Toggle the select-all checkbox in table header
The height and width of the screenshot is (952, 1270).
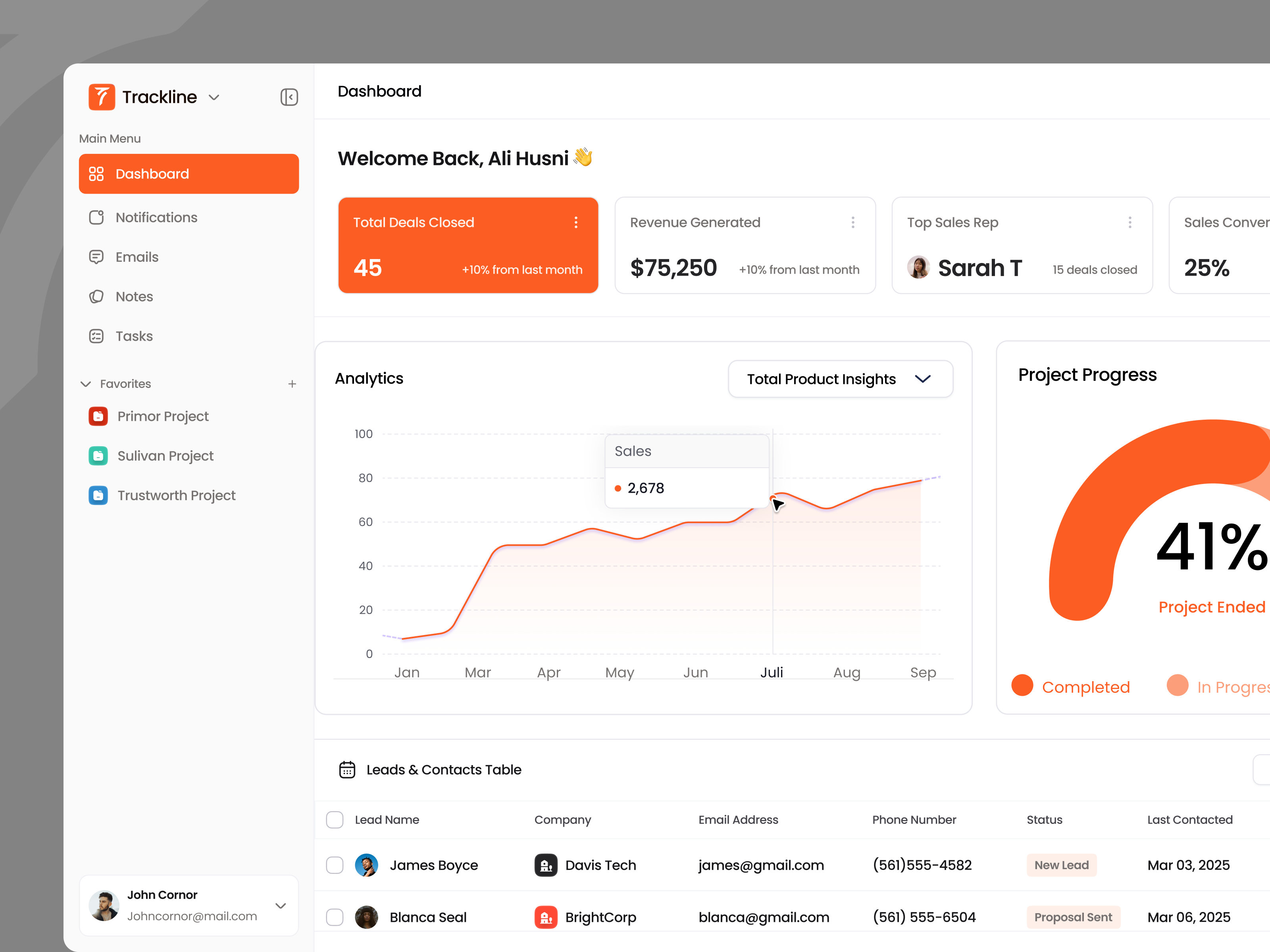coord(335,820)
